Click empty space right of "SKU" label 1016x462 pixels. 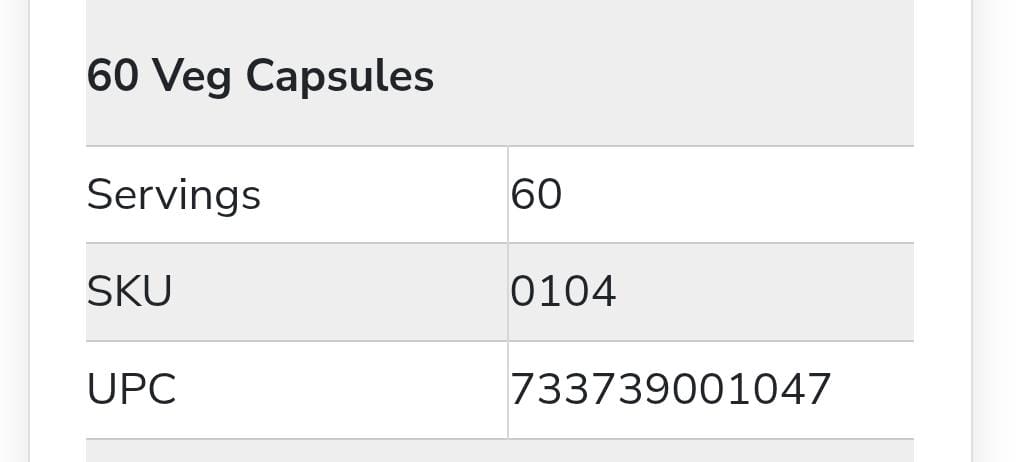[x=340, y=291]
